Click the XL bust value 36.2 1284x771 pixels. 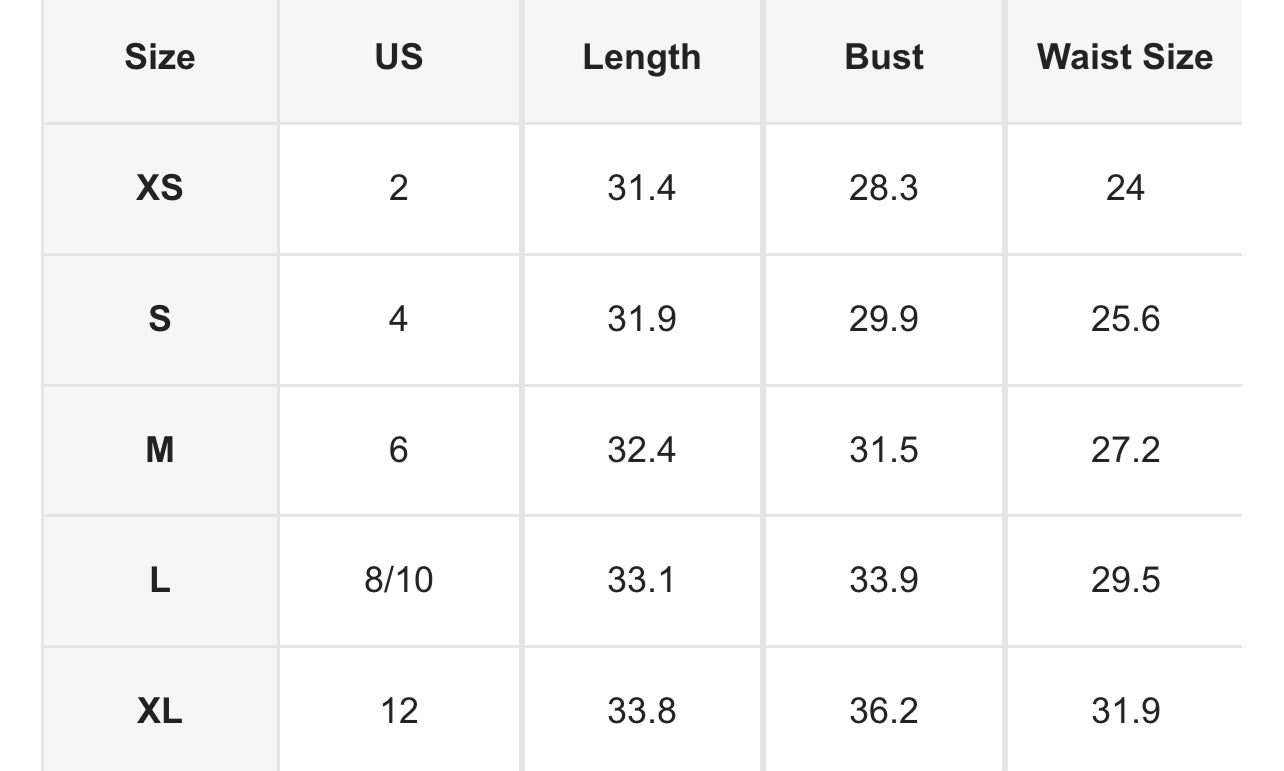(884, 711)
